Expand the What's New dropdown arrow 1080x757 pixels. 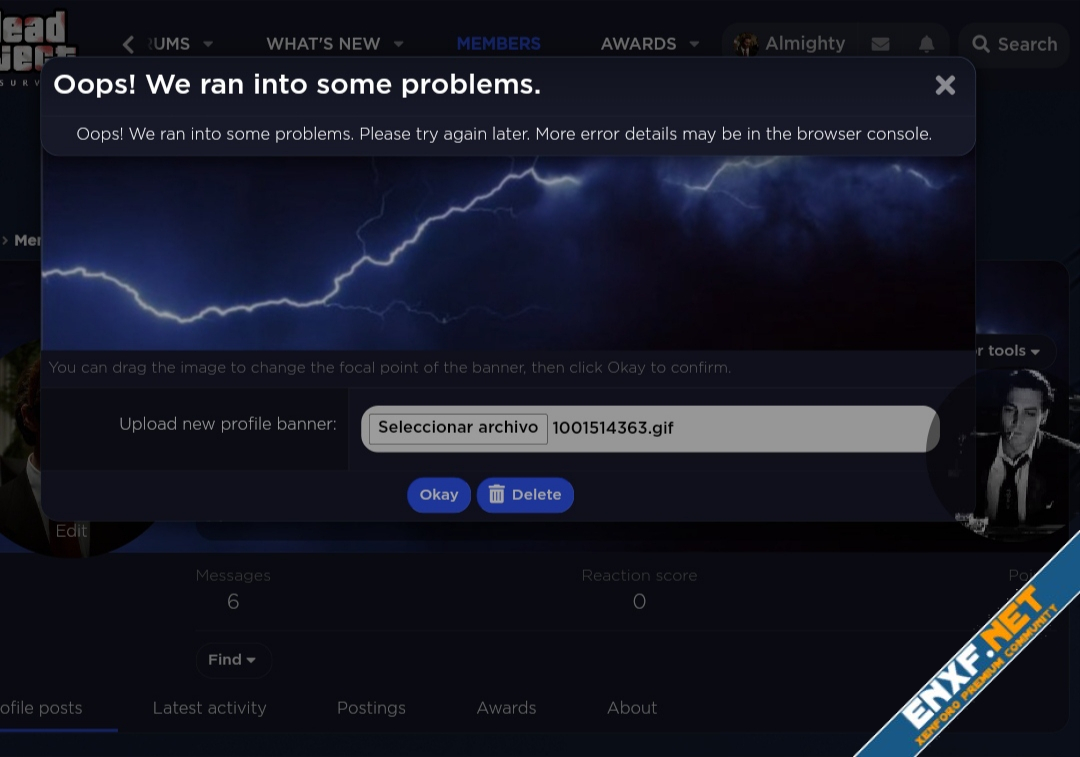click(398, 44)
